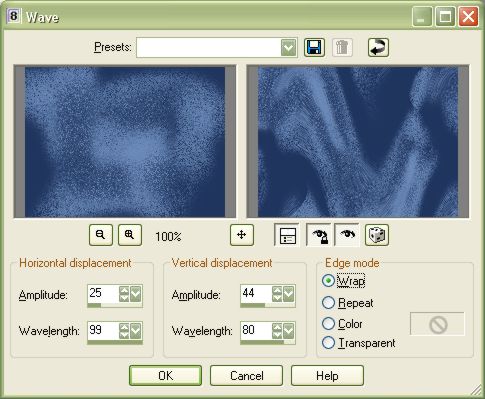Open the Presets dropdown list
Image resolution: width=485 pixels, height=399 pixels.
pyautogui.click(x=288, y=47)
